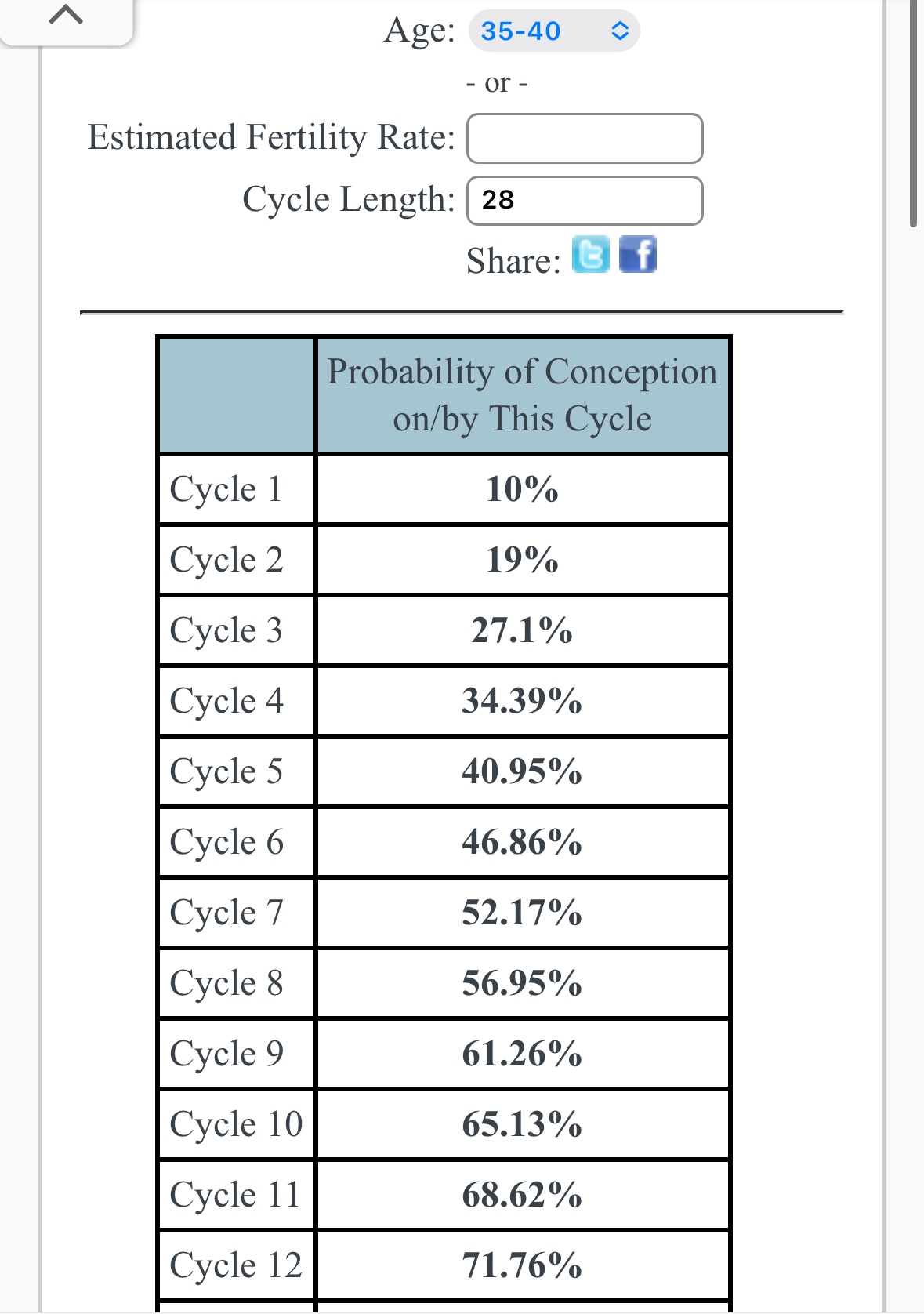Click the 61.26% probability cell
This screenshot has width=924, height=1314.
click(x=522, y=1054)
